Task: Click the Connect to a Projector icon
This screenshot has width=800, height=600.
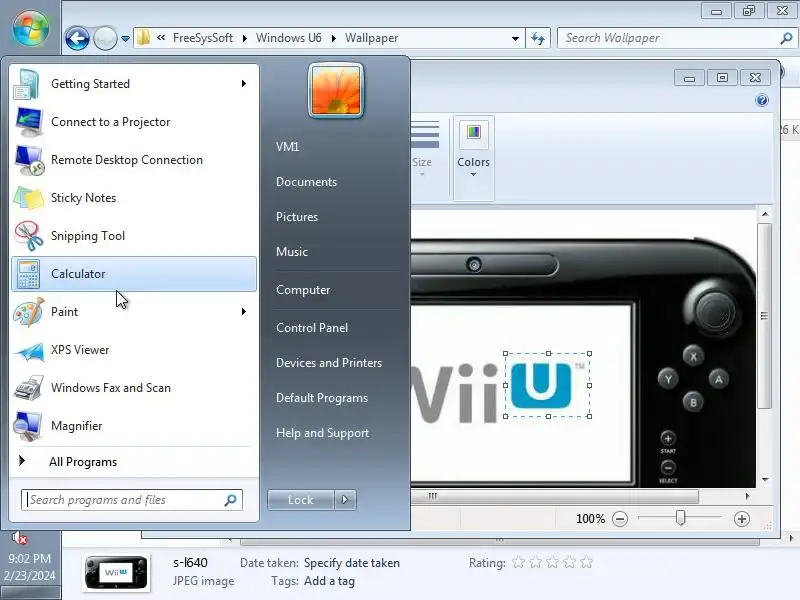Action: pyautogui.click(x=29, y=122)
